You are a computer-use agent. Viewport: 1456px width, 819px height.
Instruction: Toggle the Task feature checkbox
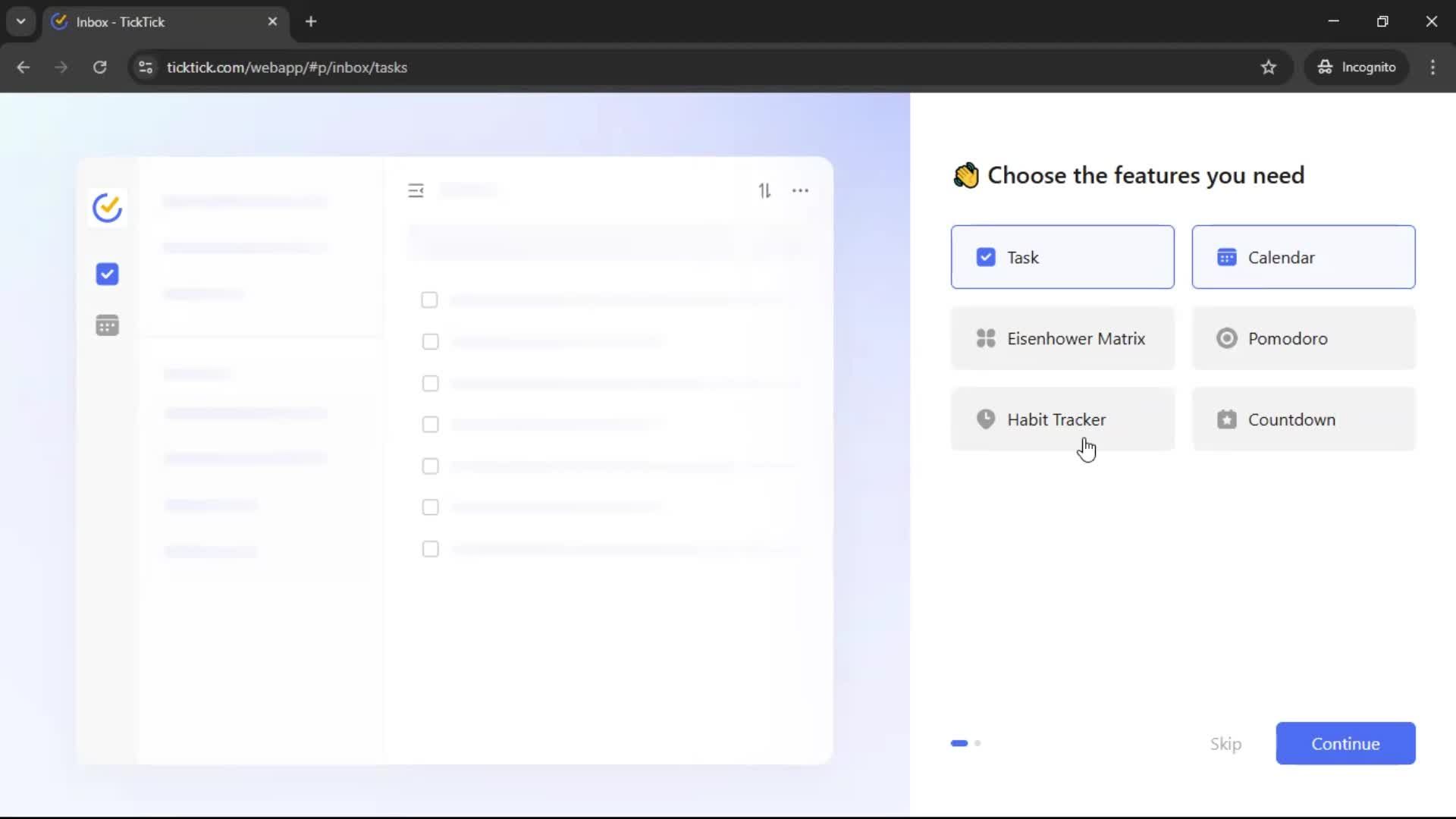tap(985, 257)
